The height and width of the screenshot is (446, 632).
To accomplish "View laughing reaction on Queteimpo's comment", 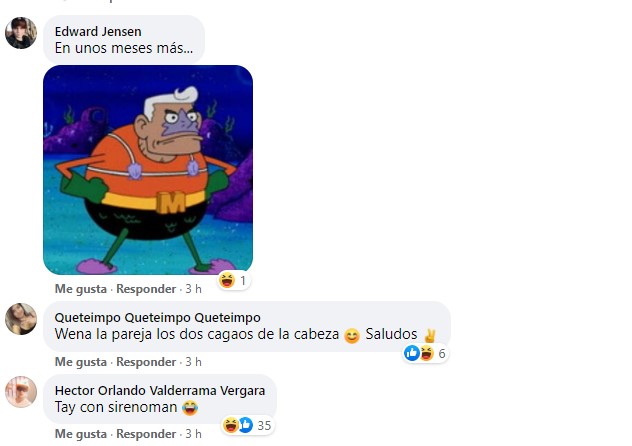I will pos(426,353).
